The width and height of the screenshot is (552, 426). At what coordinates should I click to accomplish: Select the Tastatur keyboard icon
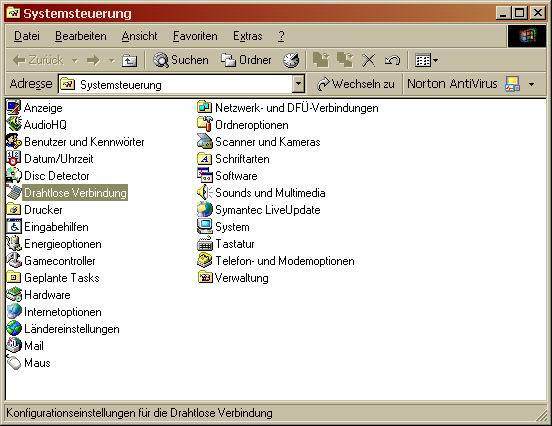[x=205, y=244]
